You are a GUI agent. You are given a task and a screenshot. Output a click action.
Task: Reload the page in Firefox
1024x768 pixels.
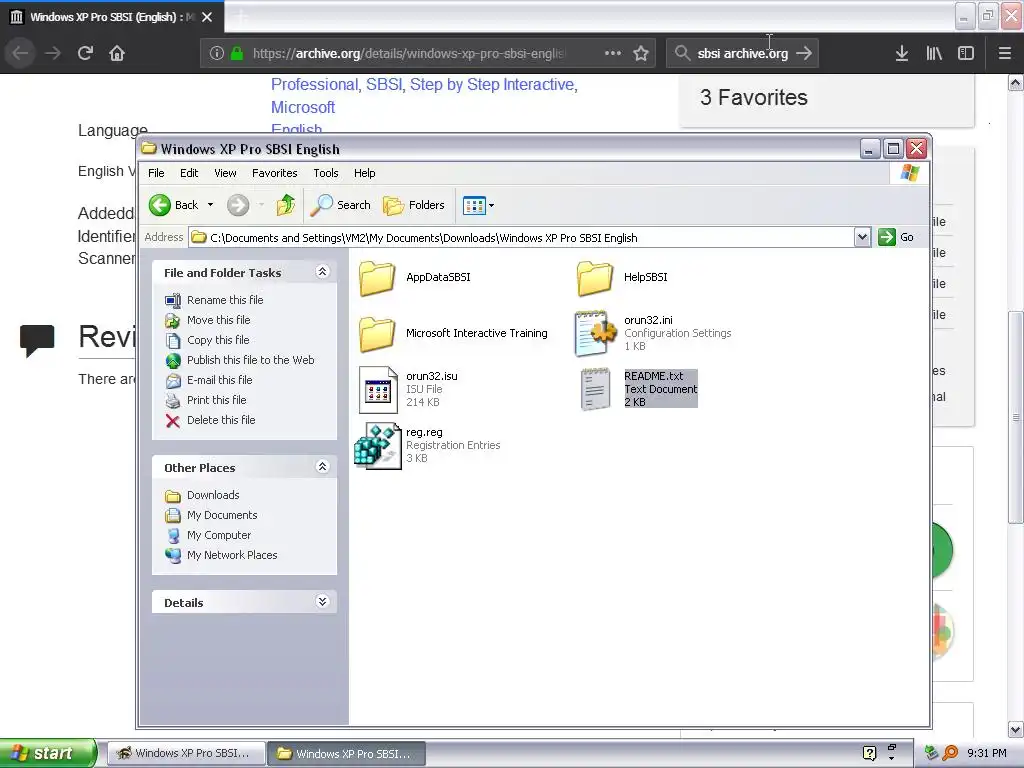(x=85, y=53)
